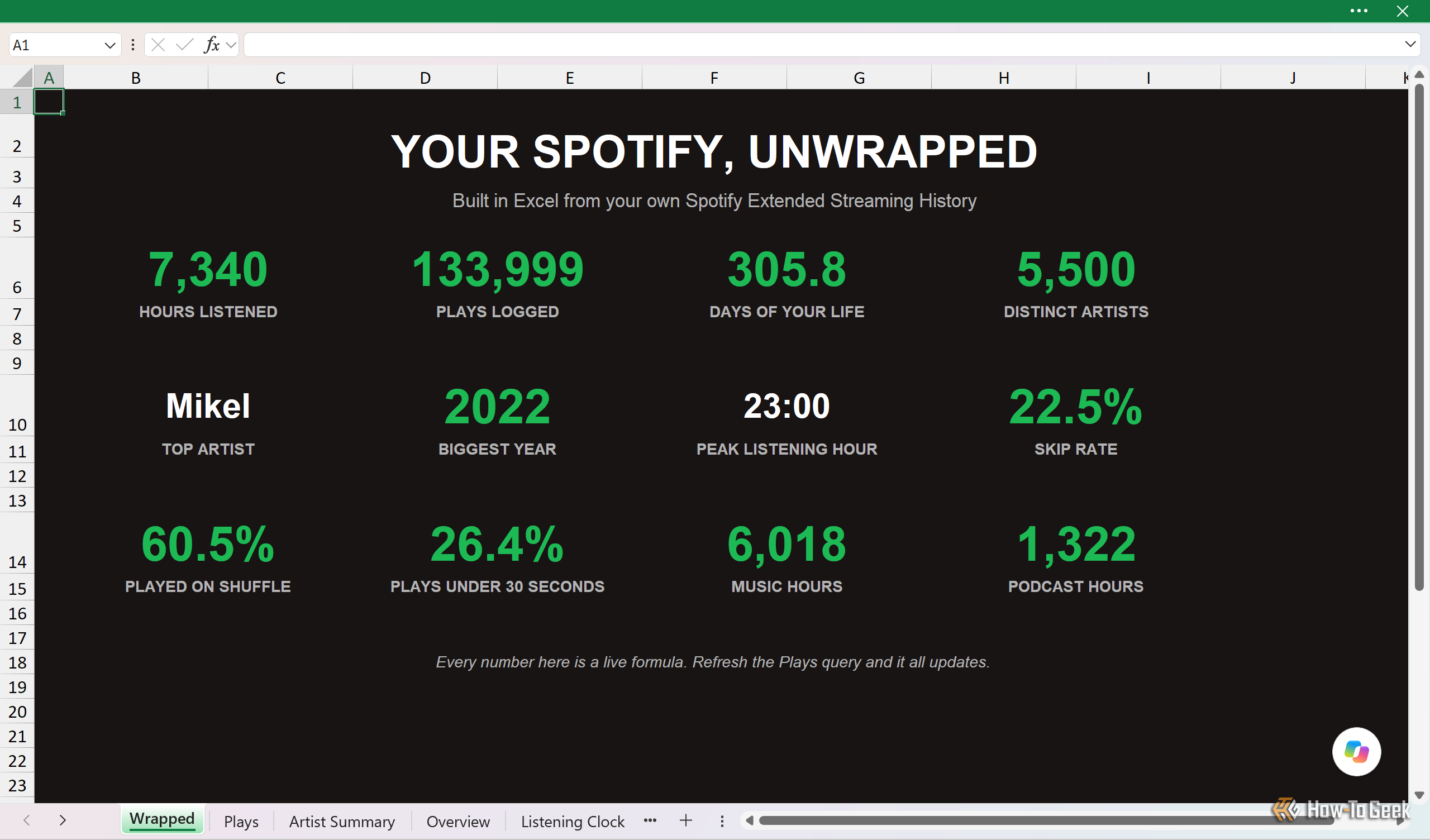Open the Name Box dropdown arrow

(x=110, y=45)
